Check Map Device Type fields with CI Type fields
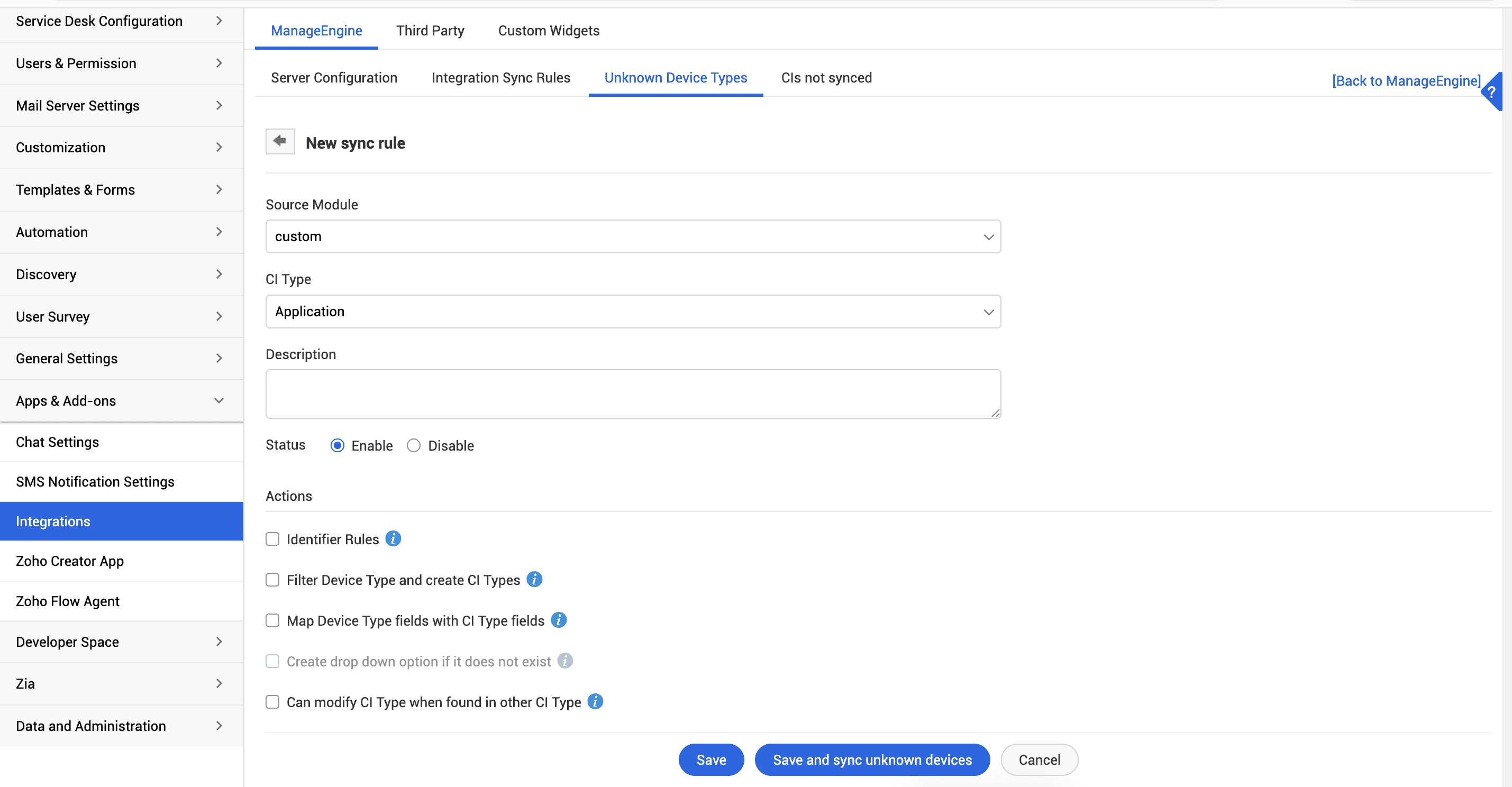The height and width of the screenshot is (787, 1512). tap(272, 620)
